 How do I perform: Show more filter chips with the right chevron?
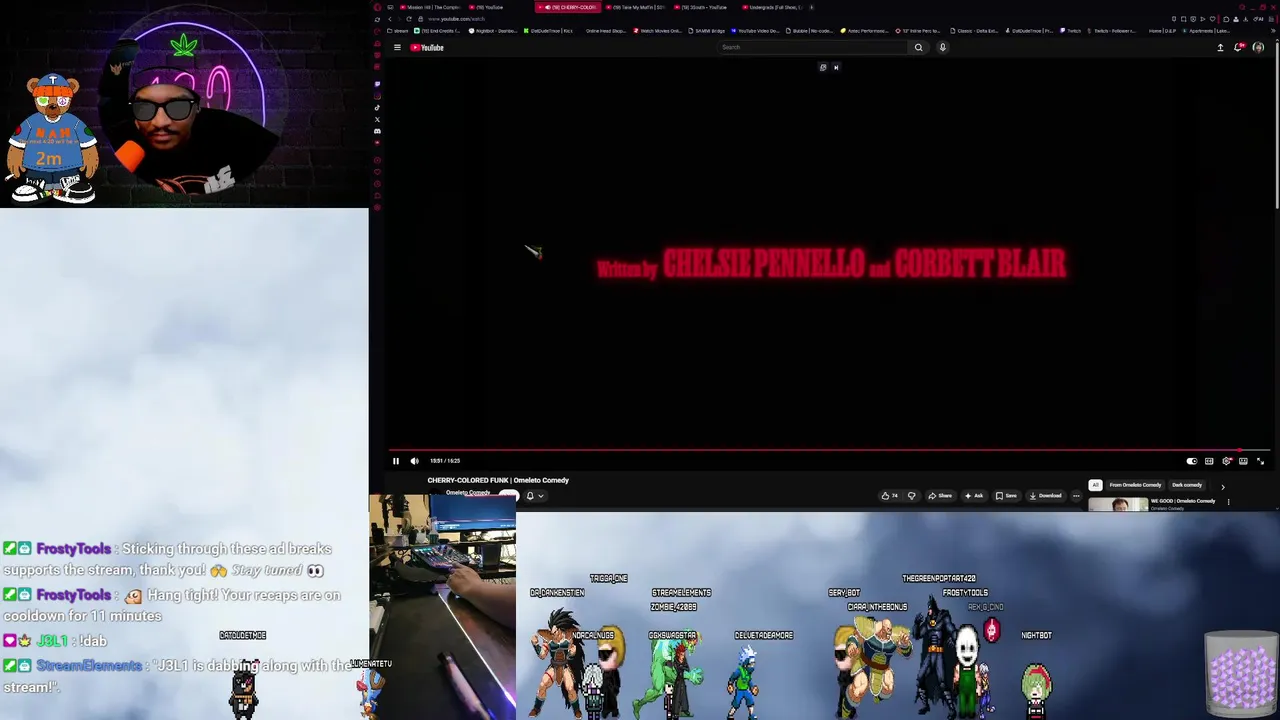tap(1223, 487)
